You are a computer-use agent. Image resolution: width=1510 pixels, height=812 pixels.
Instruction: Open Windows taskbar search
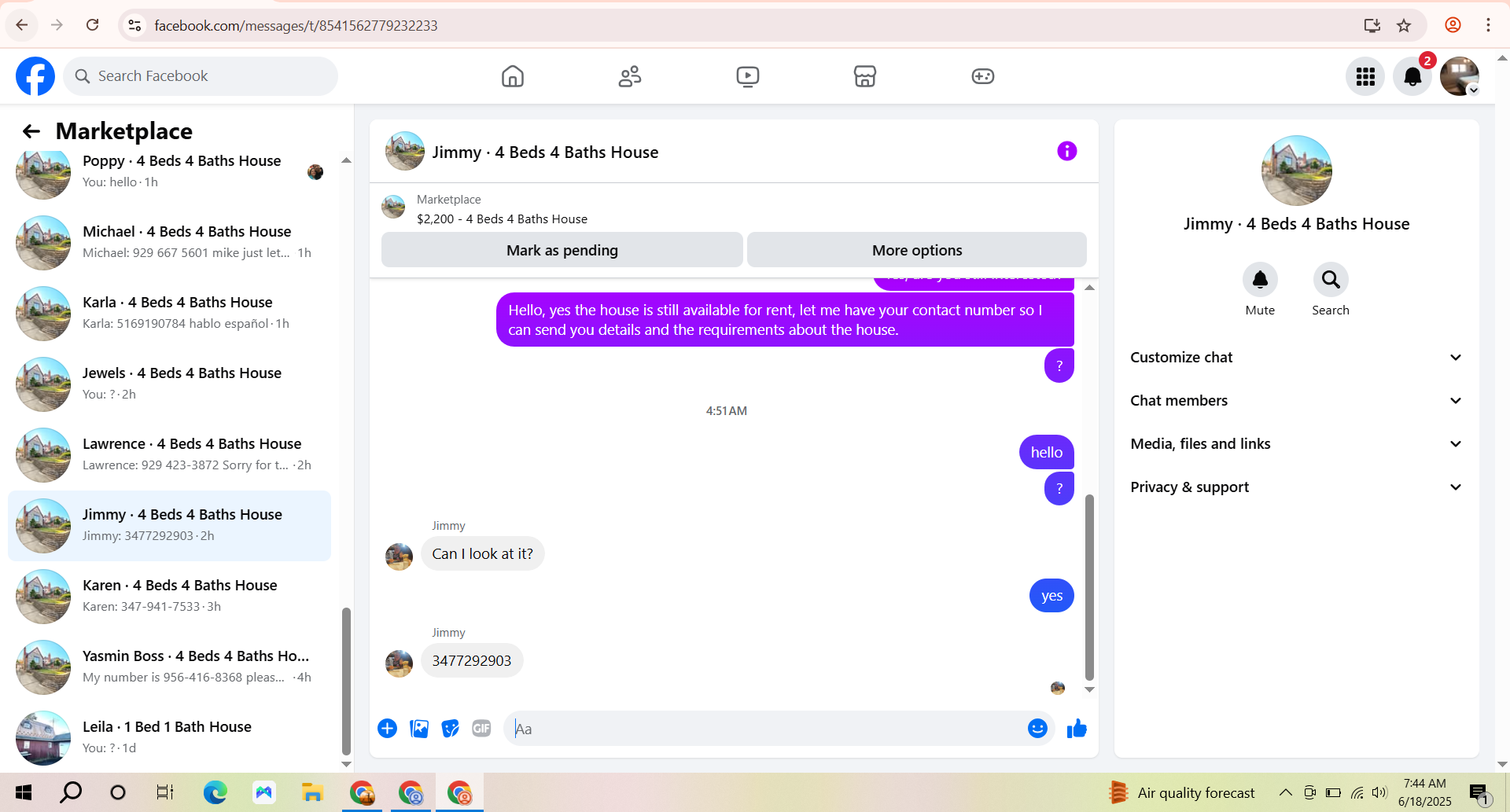pos(71,792)
